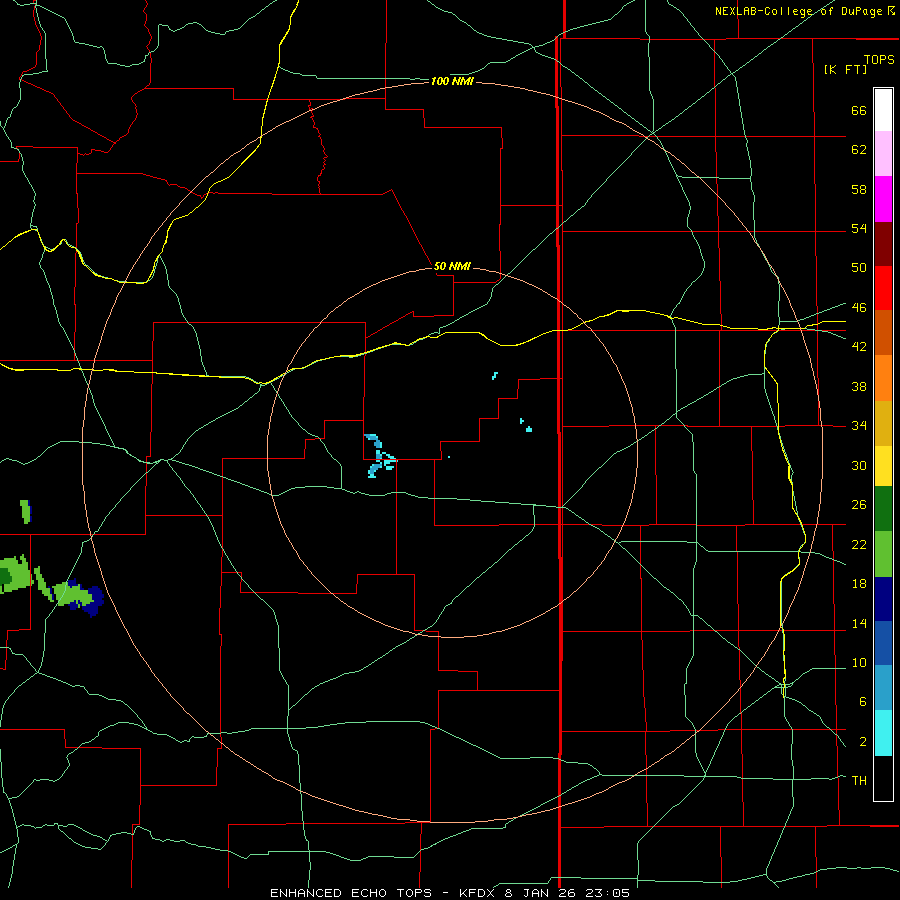Click the "30" legend value
This screenshot has width=900, height=900.
pyautogui.click(x=859, y=465)
